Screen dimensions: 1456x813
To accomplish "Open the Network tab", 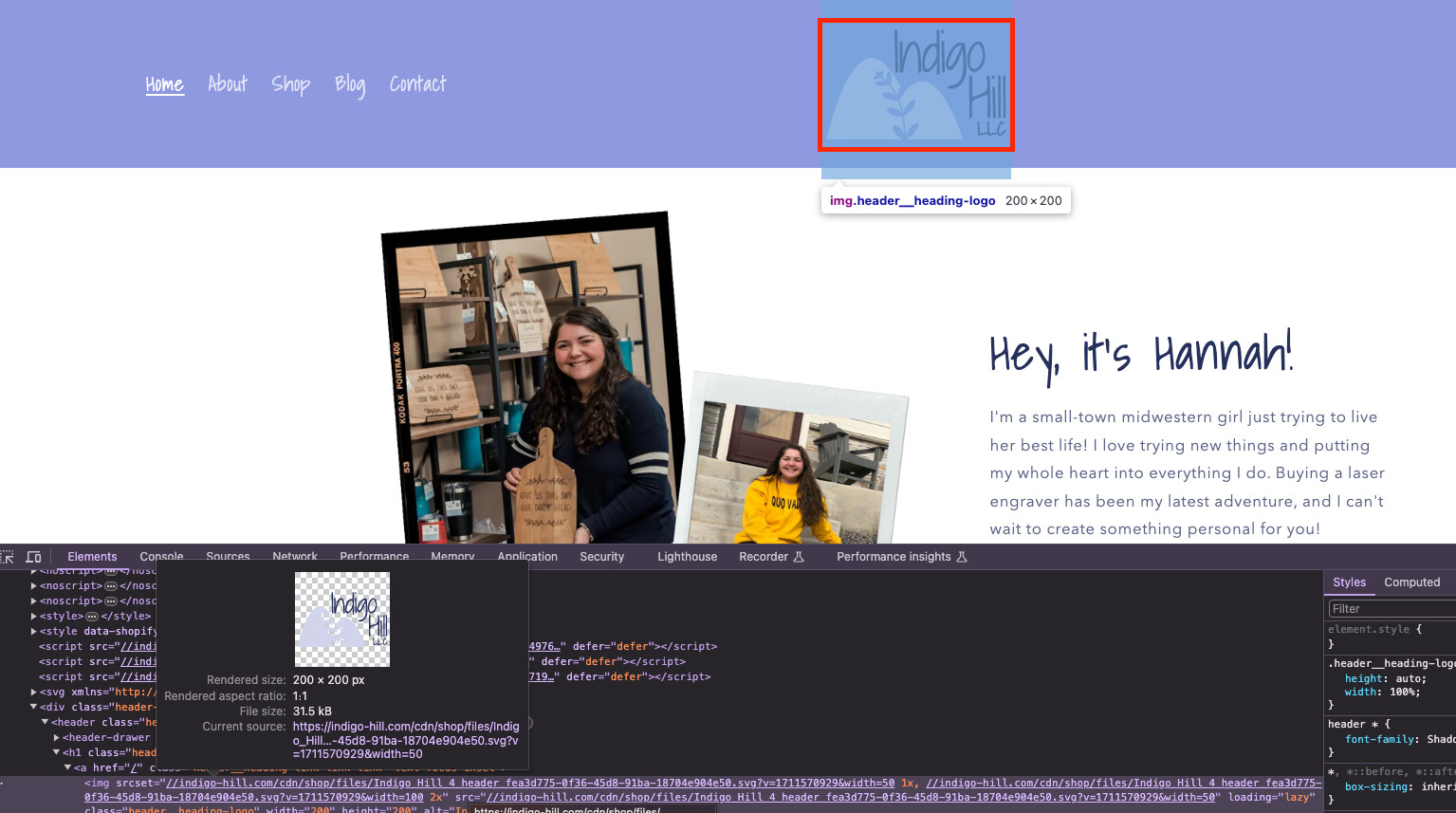I will coord(295,557).
